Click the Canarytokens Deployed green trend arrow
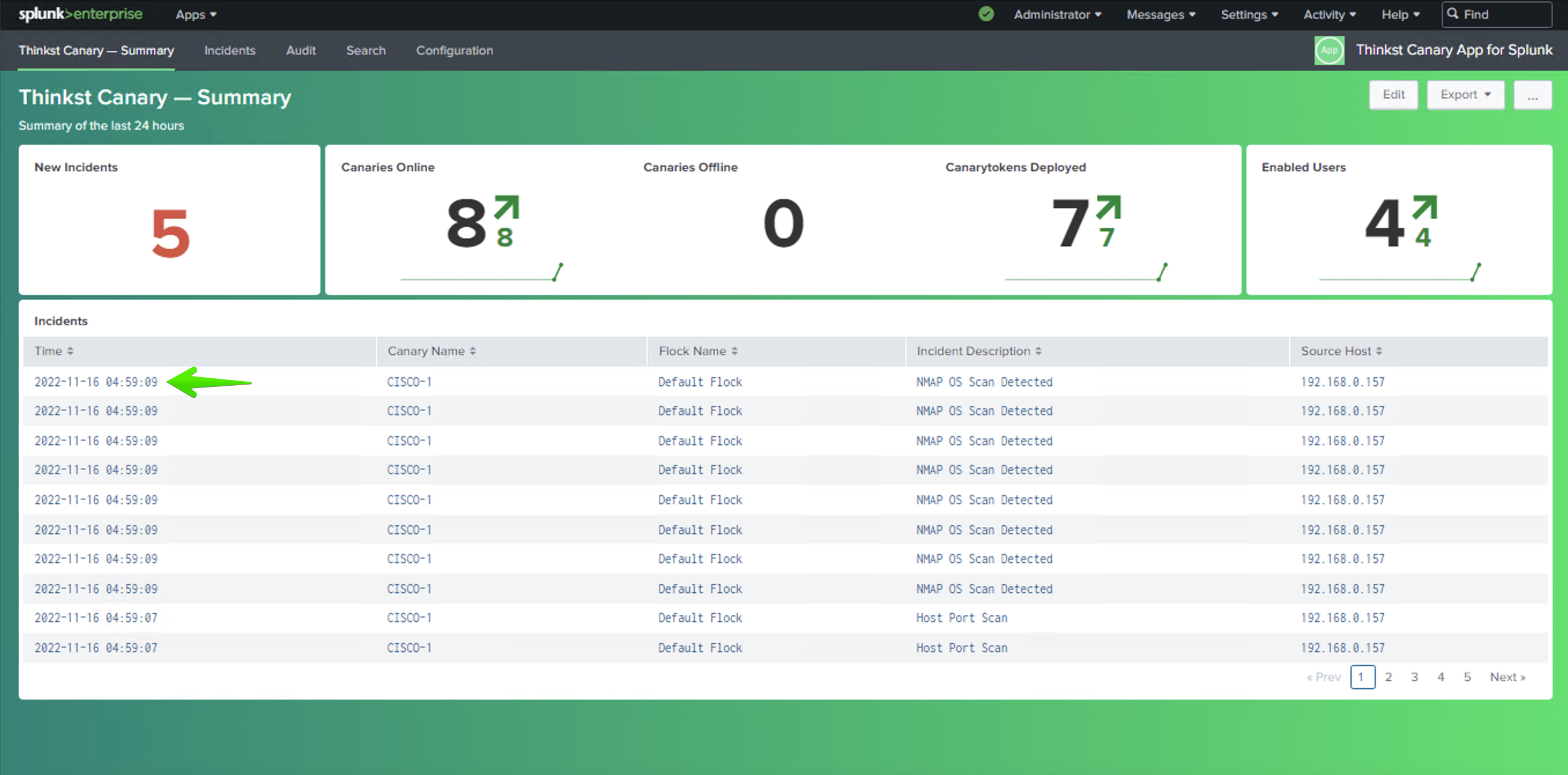 click(1108, 207)
